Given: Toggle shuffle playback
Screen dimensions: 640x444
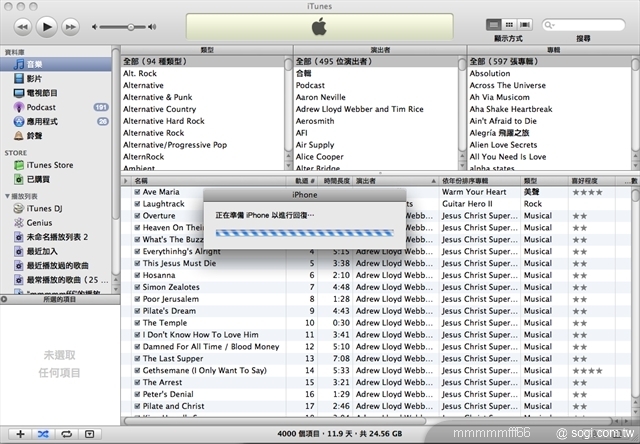Looking at the screenshot, I should tap(43, 434).
